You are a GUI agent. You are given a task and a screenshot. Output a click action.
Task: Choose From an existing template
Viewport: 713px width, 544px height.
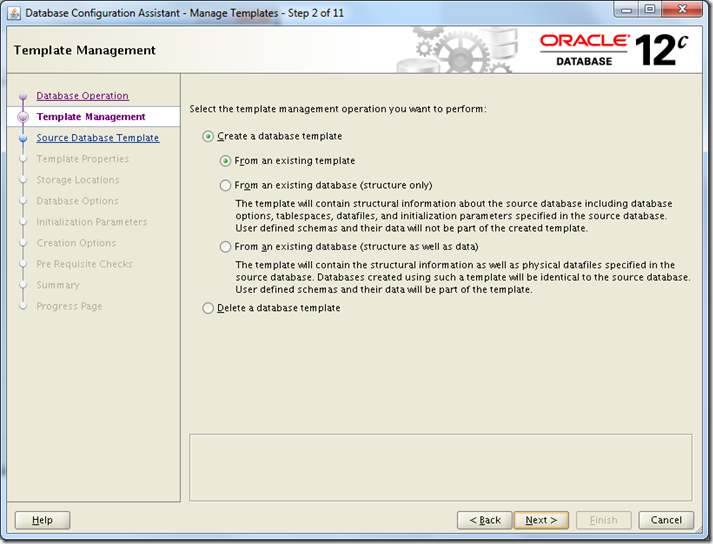(287, 161)
